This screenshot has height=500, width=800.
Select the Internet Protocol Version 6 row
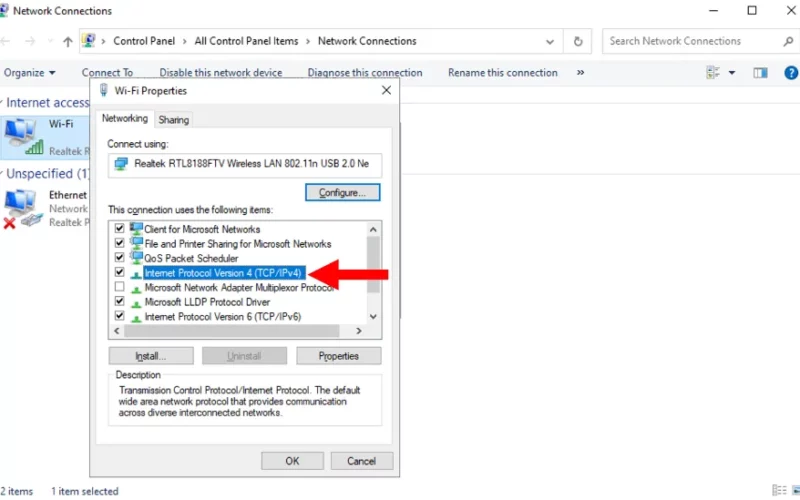pyautogui.click(x=222, y=317)
